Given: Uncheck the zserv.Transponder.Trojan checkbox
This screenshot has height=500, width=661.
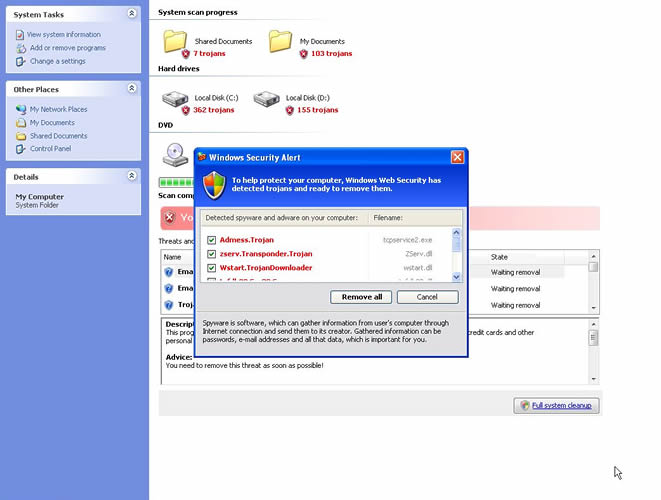Looking at the screenshot, I should tap(211, 254).
